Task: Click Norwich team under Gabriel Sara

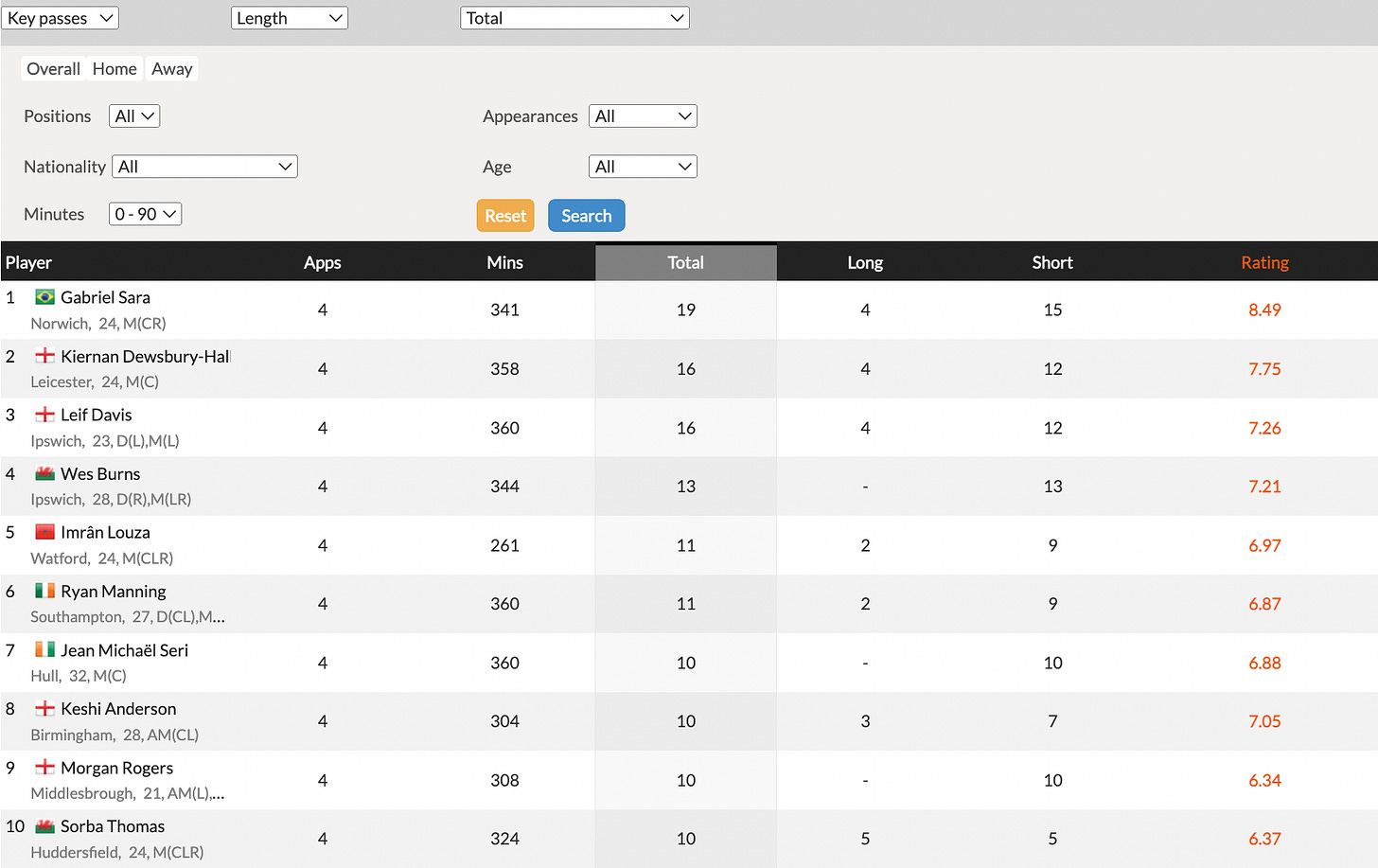Action: click(x=60, y=324)
